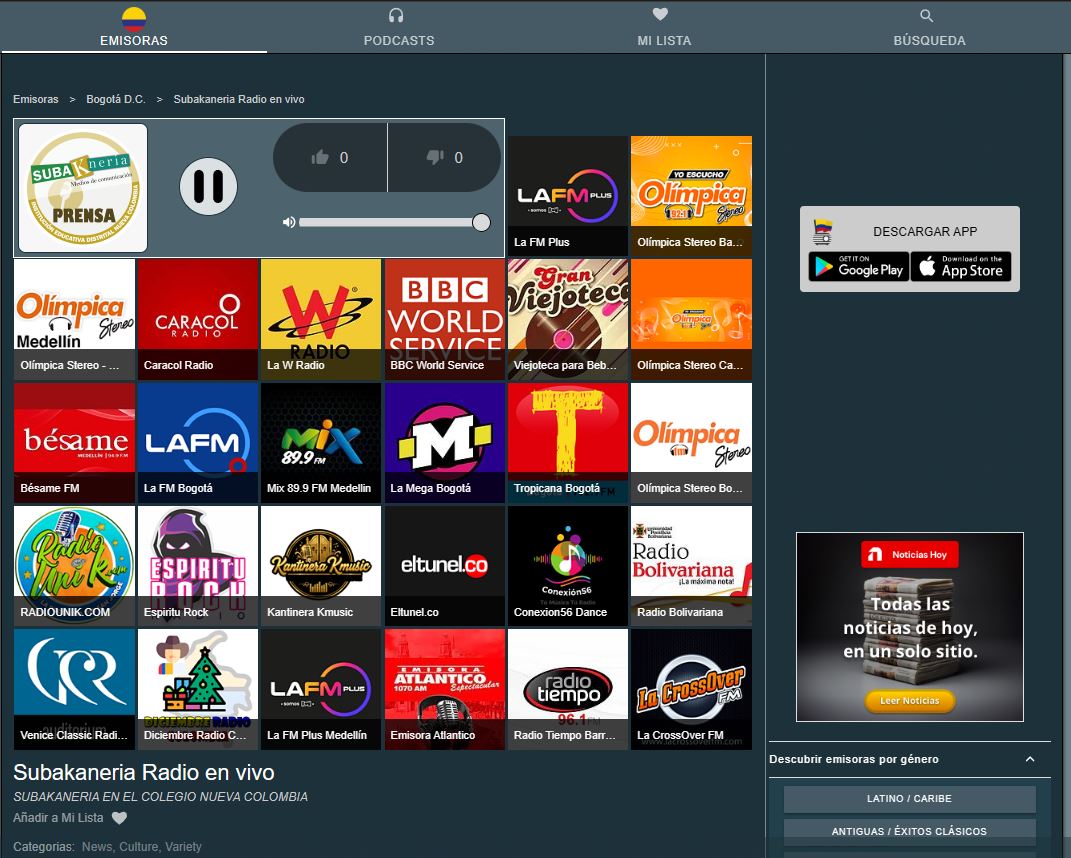This screenshot has width=1071, height=858.
Task: Collapse Descubrir emisoras por género section
Action: coord(1030,759)
